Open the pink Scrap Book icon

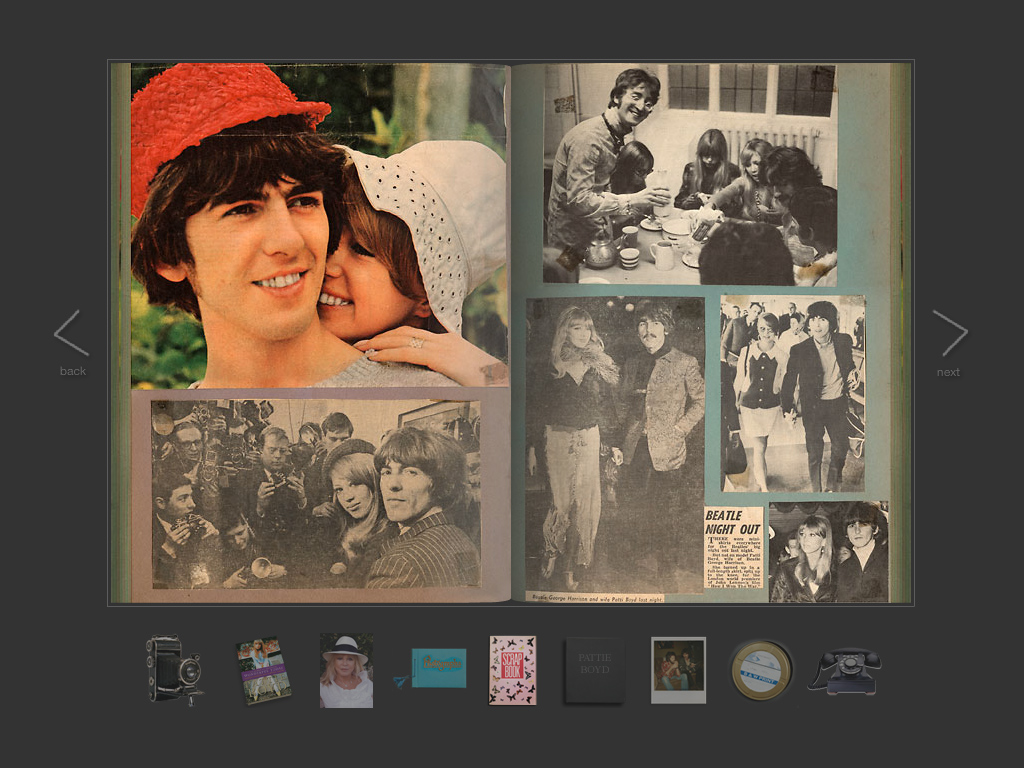pos(512,670)
